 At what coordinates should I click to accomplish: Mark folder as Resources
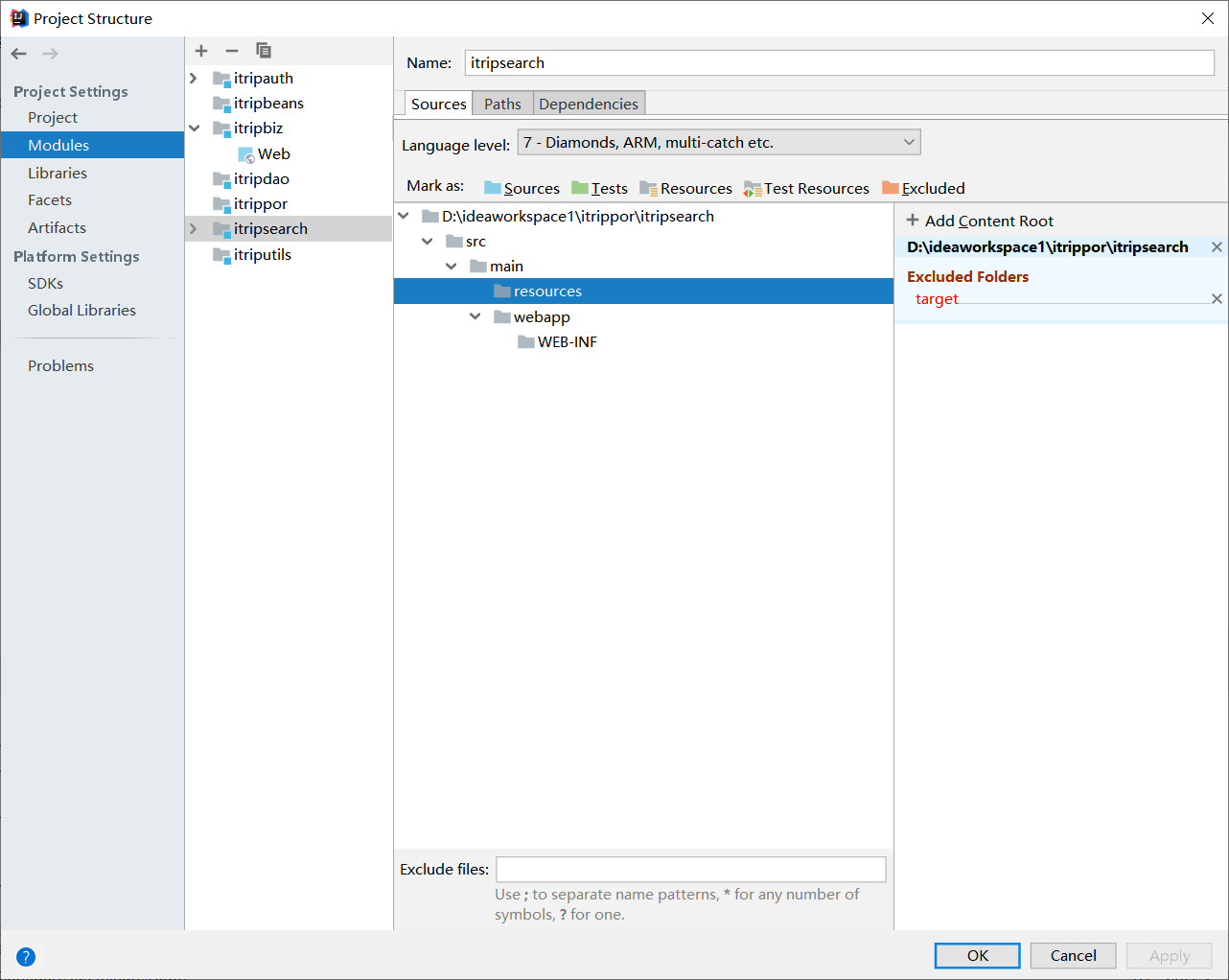[685, 188]
